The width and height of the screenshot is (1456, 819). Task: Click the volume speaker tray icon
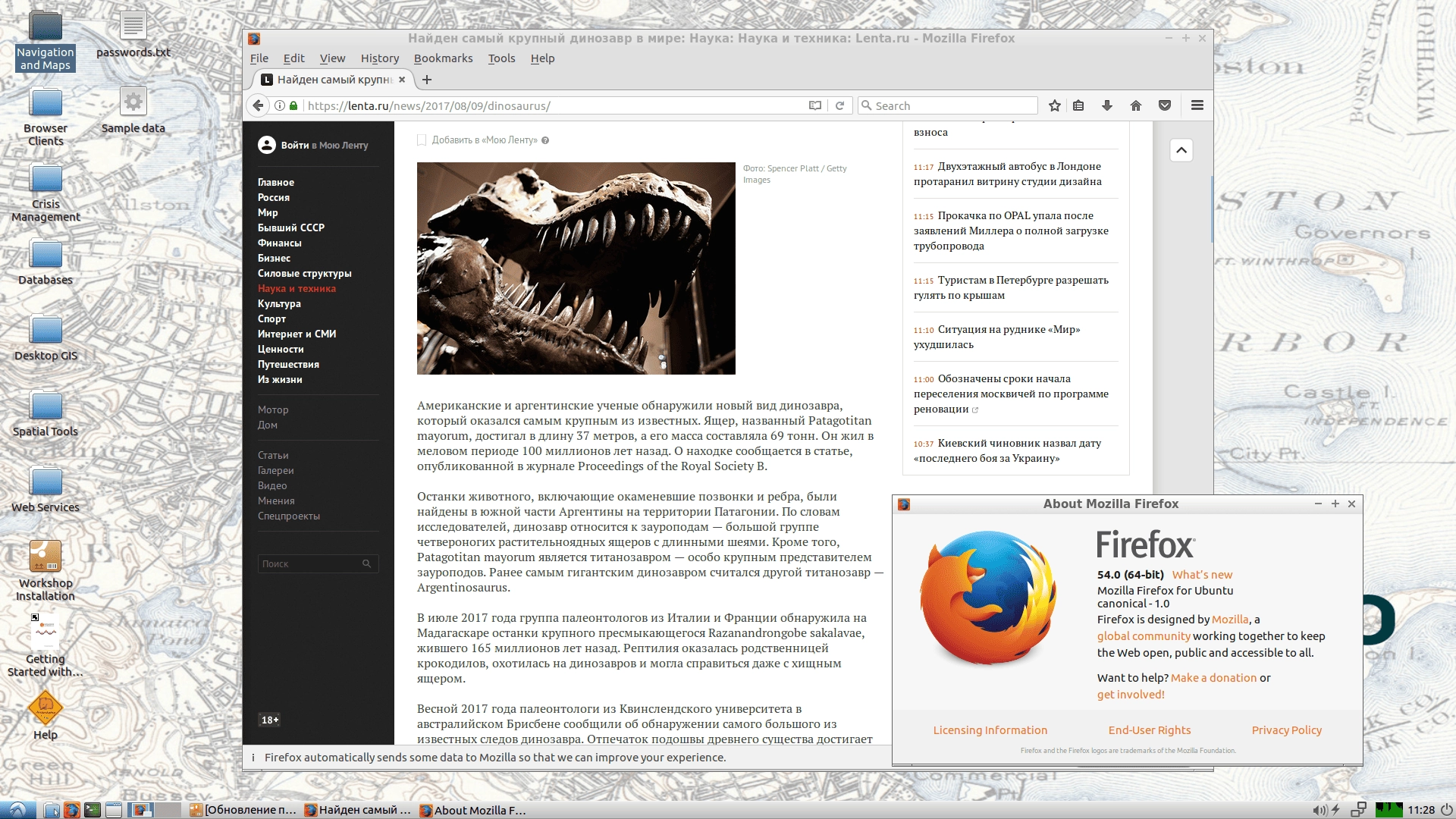click(x=1319, y=810)
